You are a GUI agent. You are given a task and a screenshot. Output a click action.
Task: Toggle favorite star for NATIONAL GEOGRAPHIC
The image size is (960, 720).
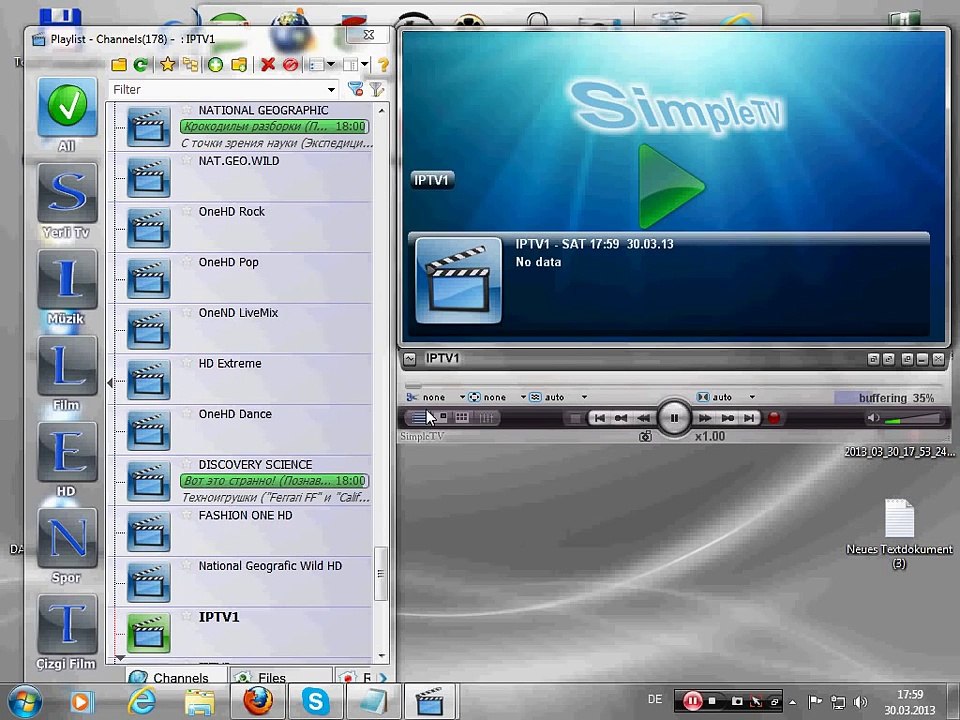(x=187, y=109)
